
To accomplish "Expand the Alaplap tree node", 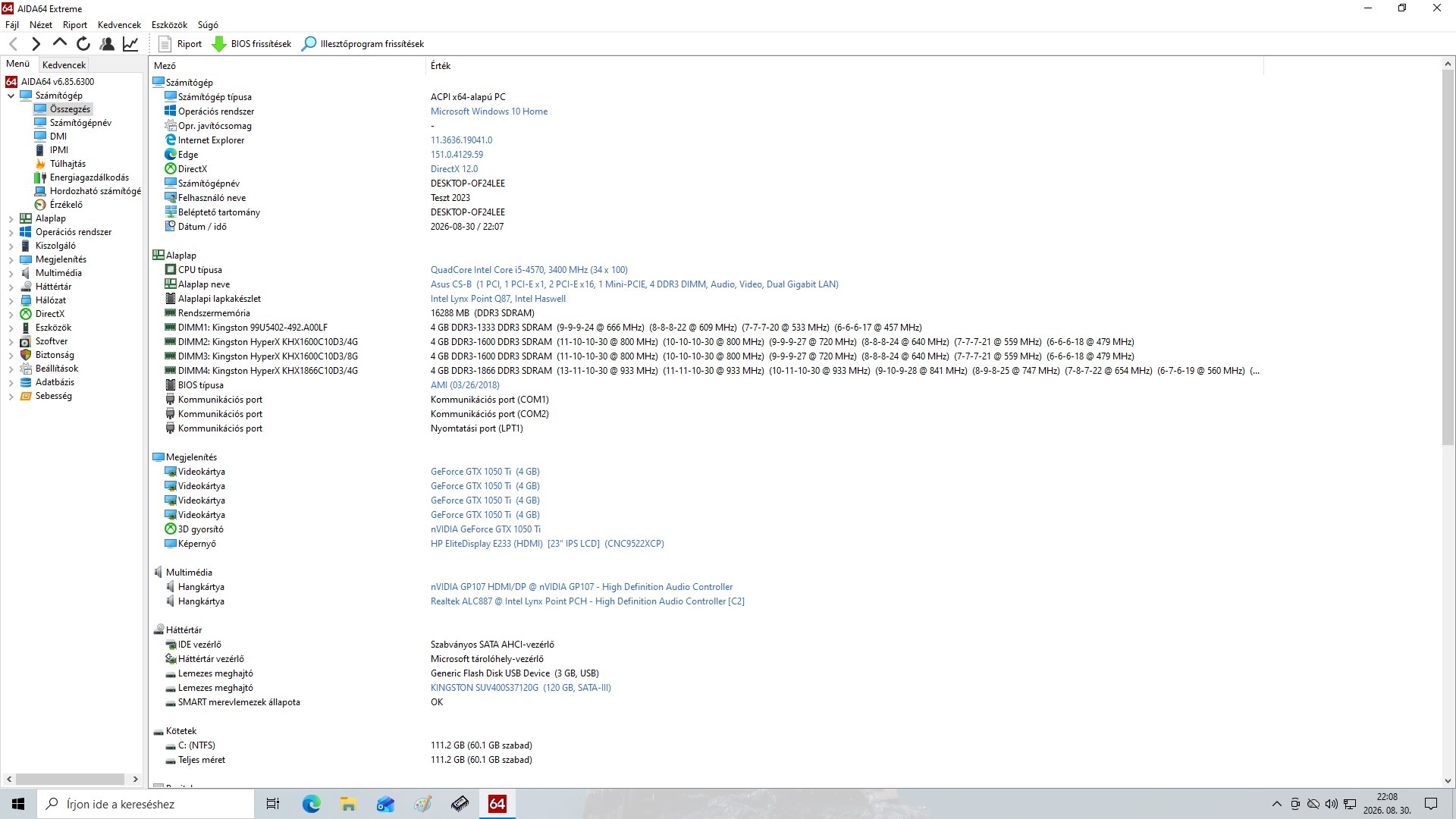I will 11,218.
